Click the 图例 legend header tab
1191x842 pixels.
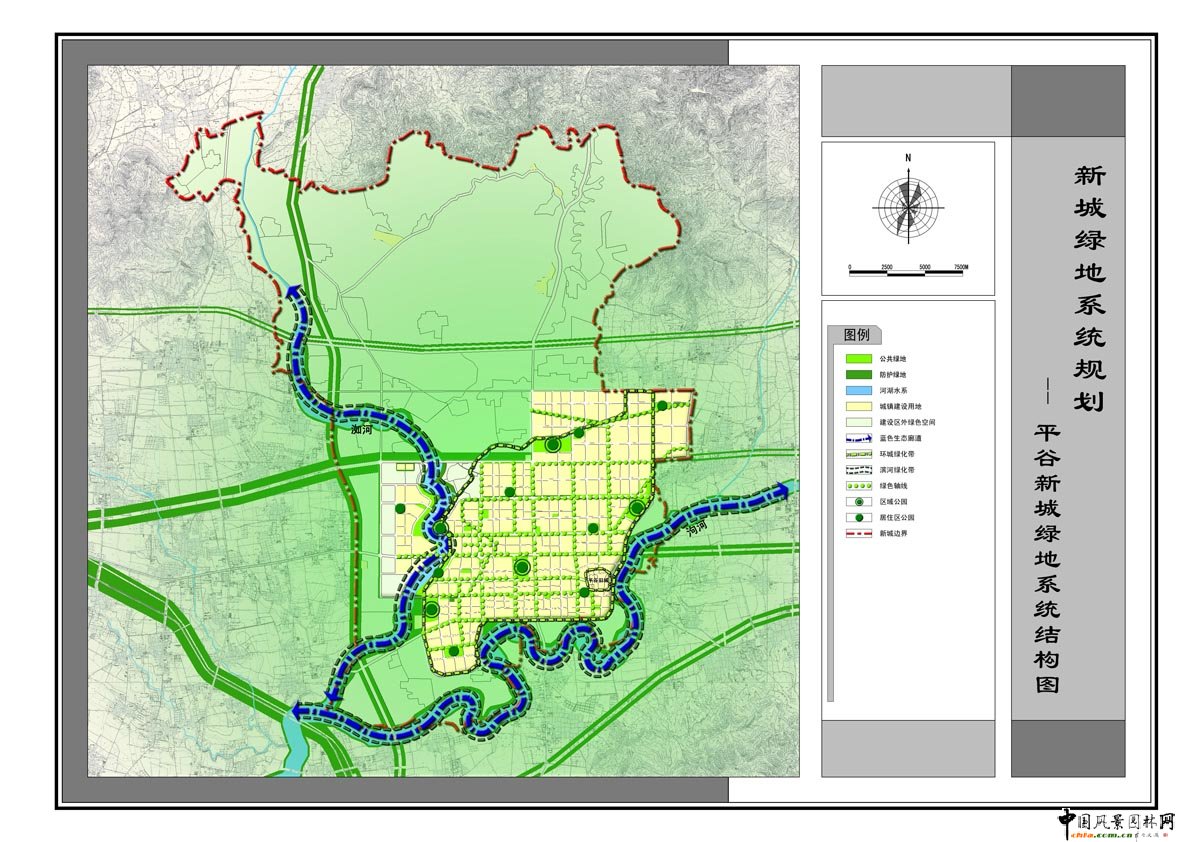[858, 334]
